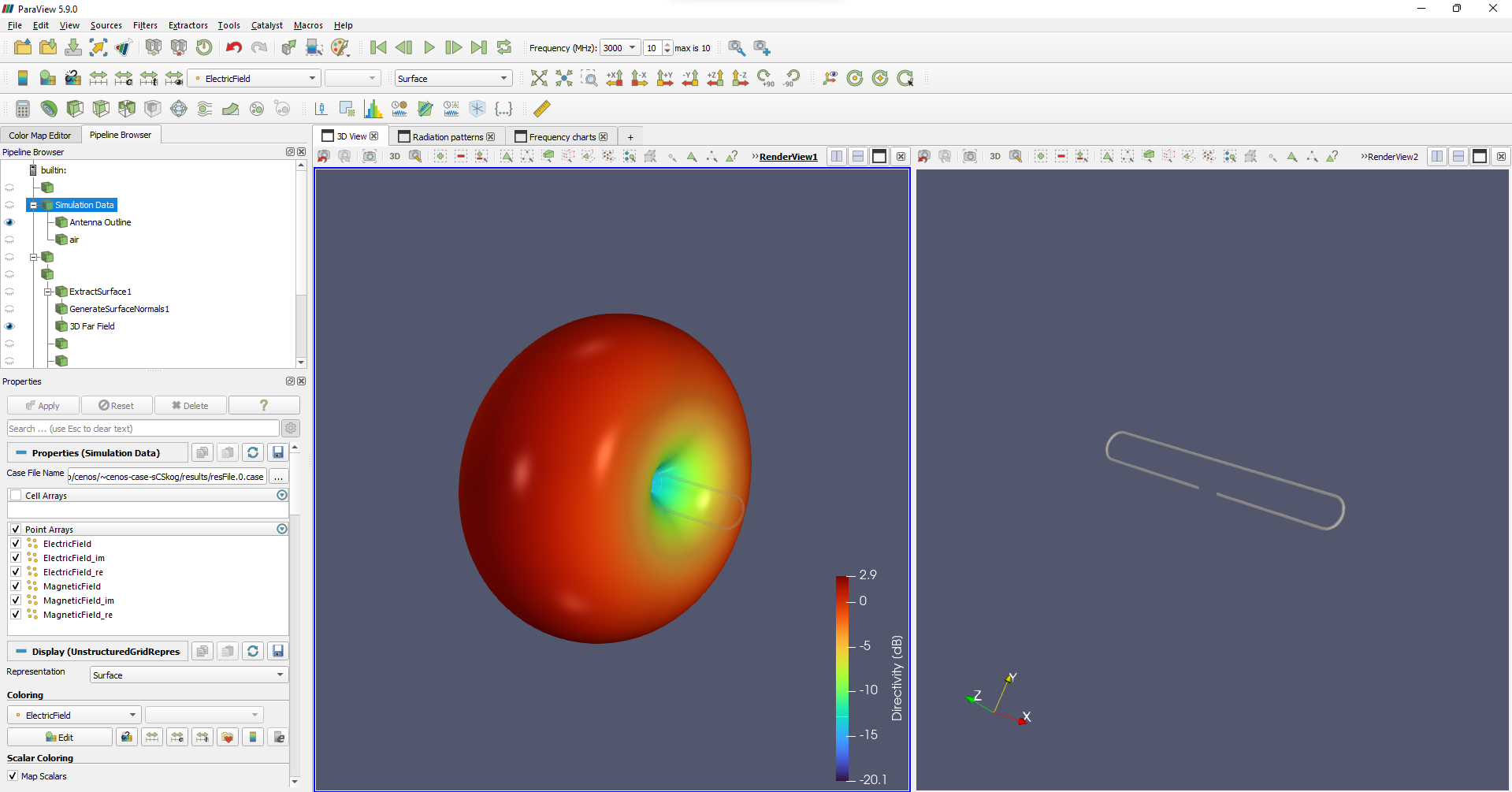Viewport: 1512px width, 792px height.
Task: Switch to Frequency charts tab
Action: 562,136
